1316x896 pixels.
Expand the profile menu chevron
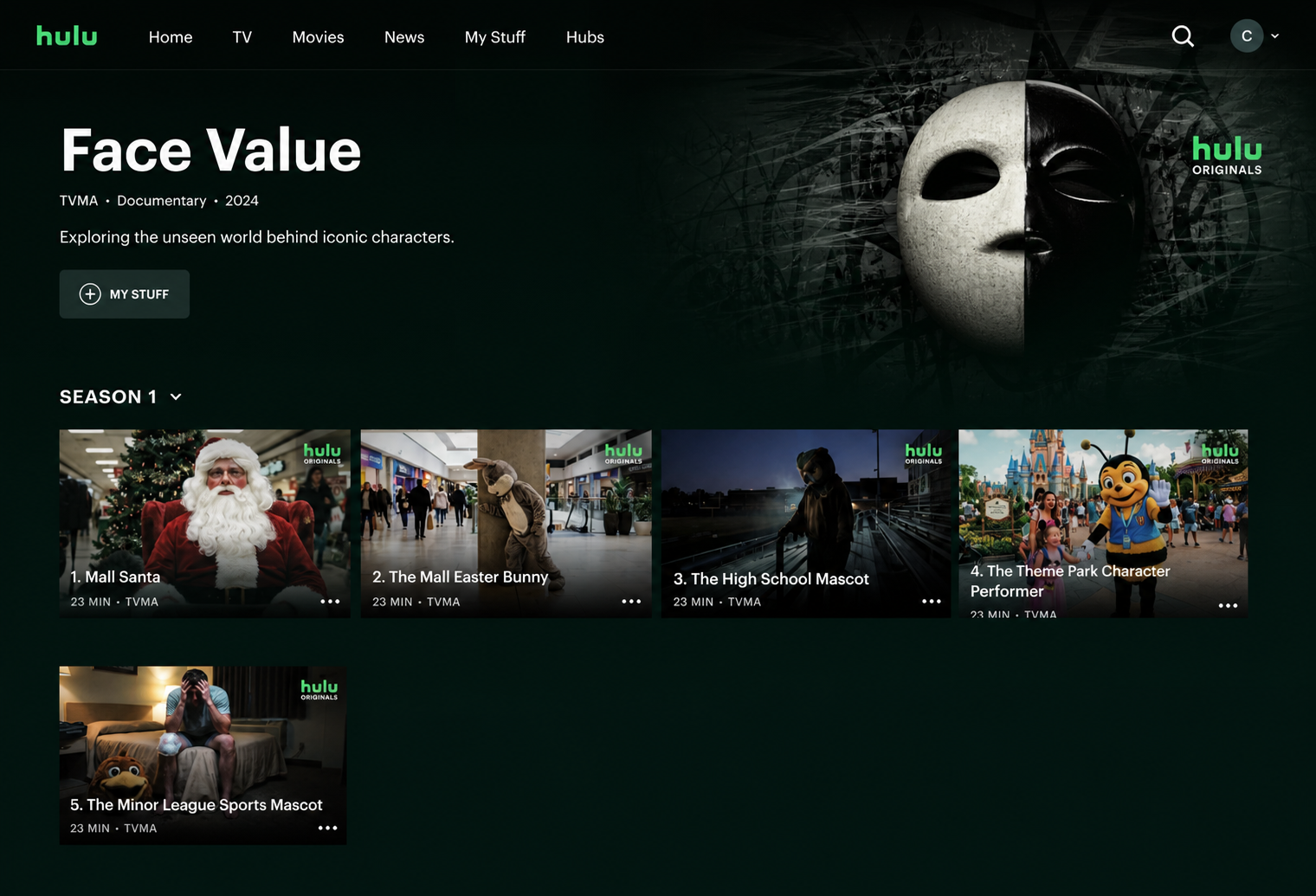[x=1274, y=36]
